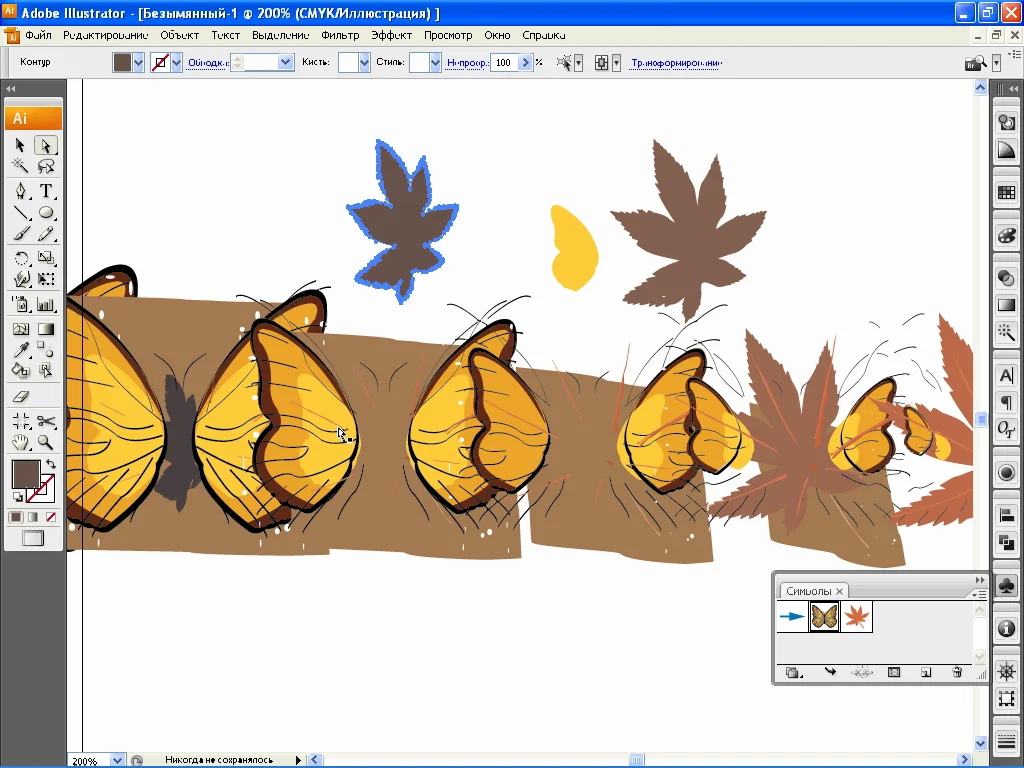Image resolution: width=1024 pixels, height=768 pixels.
Task: Open the Окно menu
Action: click(x=498, y=35)
